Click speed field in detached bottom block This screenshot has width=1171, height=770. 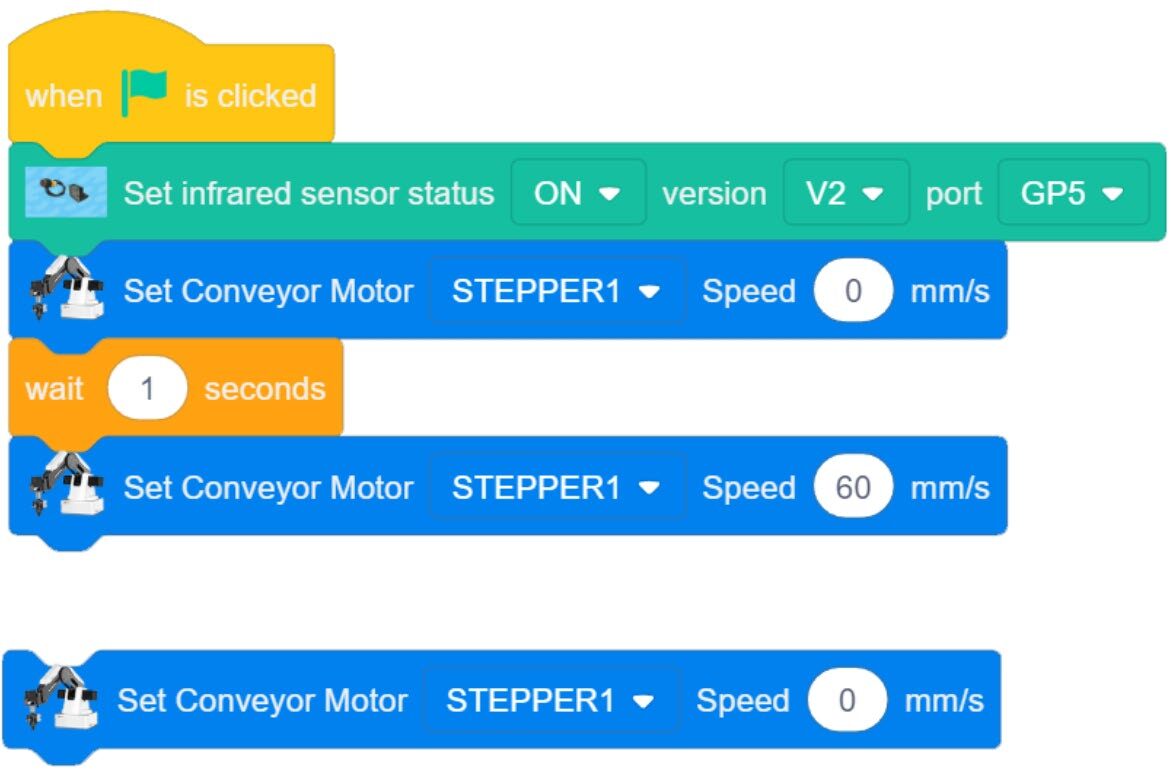(847, 701)
